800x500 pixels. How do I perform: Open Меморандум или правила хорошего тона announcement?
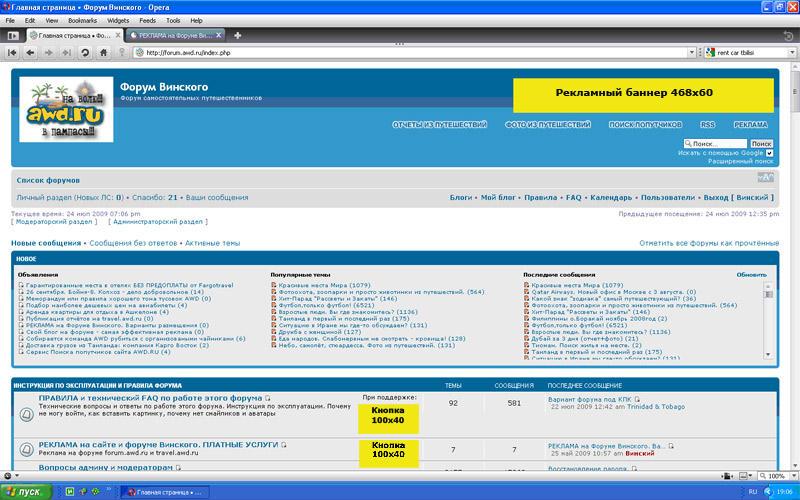coord(118,298)
